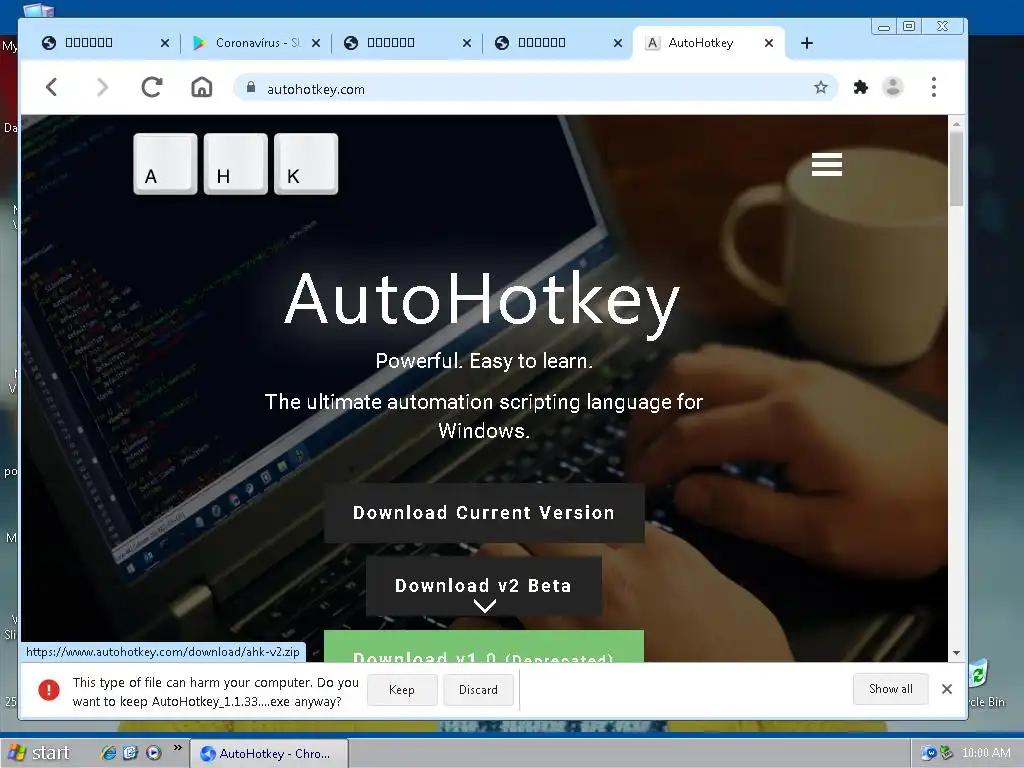Image resolution: width=1024 pixels, height=768 pixels.
Task: Discard the AutoHotkey download
Action: point(478,690)
